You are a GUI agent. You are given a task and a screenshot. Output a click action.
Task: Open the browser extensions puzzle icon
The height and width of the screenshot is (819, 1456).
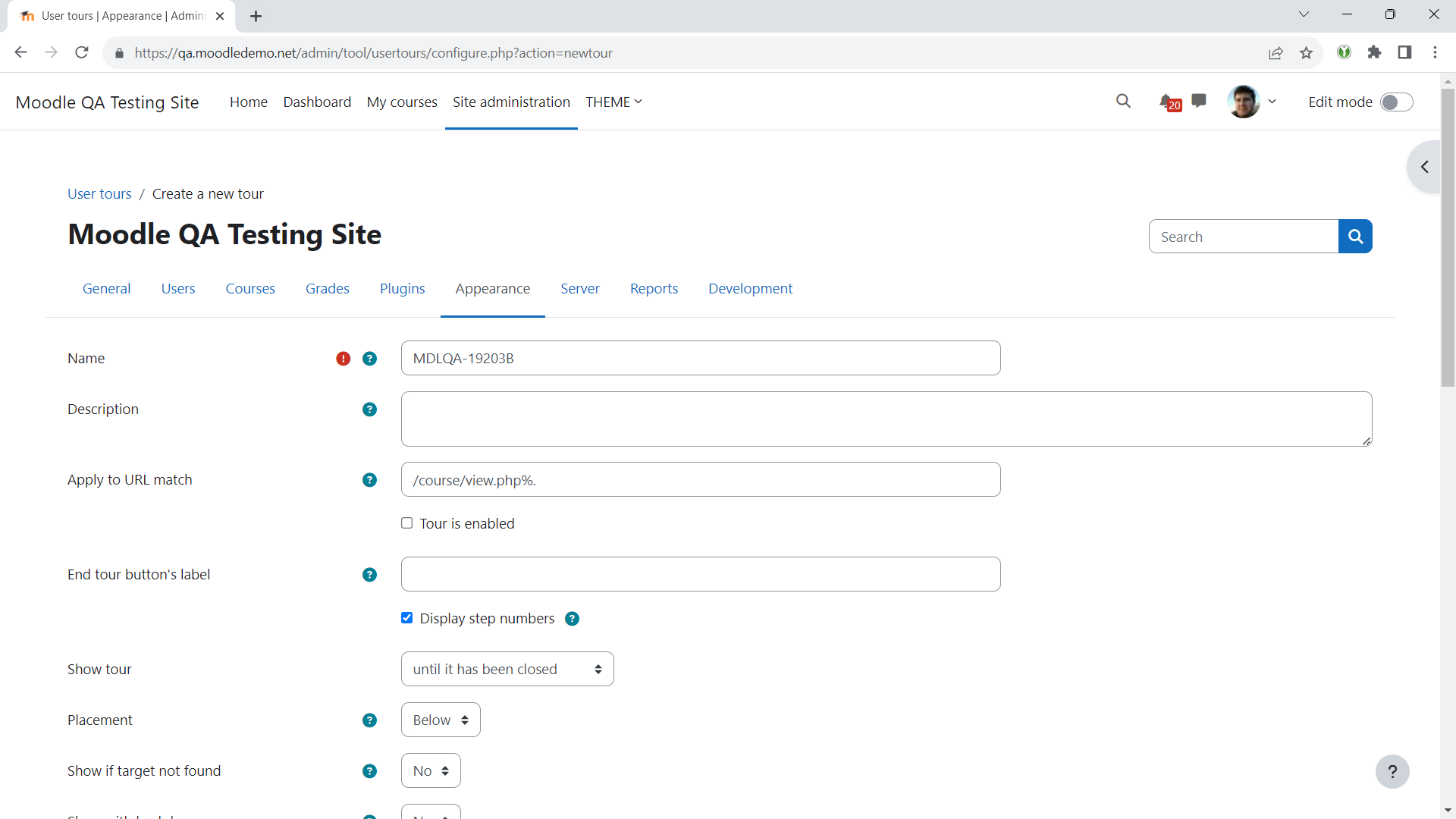[x=1374, y=52]
